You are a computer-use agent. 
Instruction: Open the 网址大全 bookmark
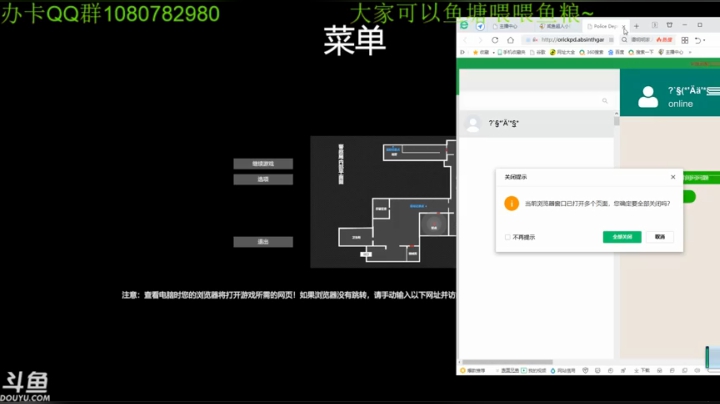[x=562, y=52]
